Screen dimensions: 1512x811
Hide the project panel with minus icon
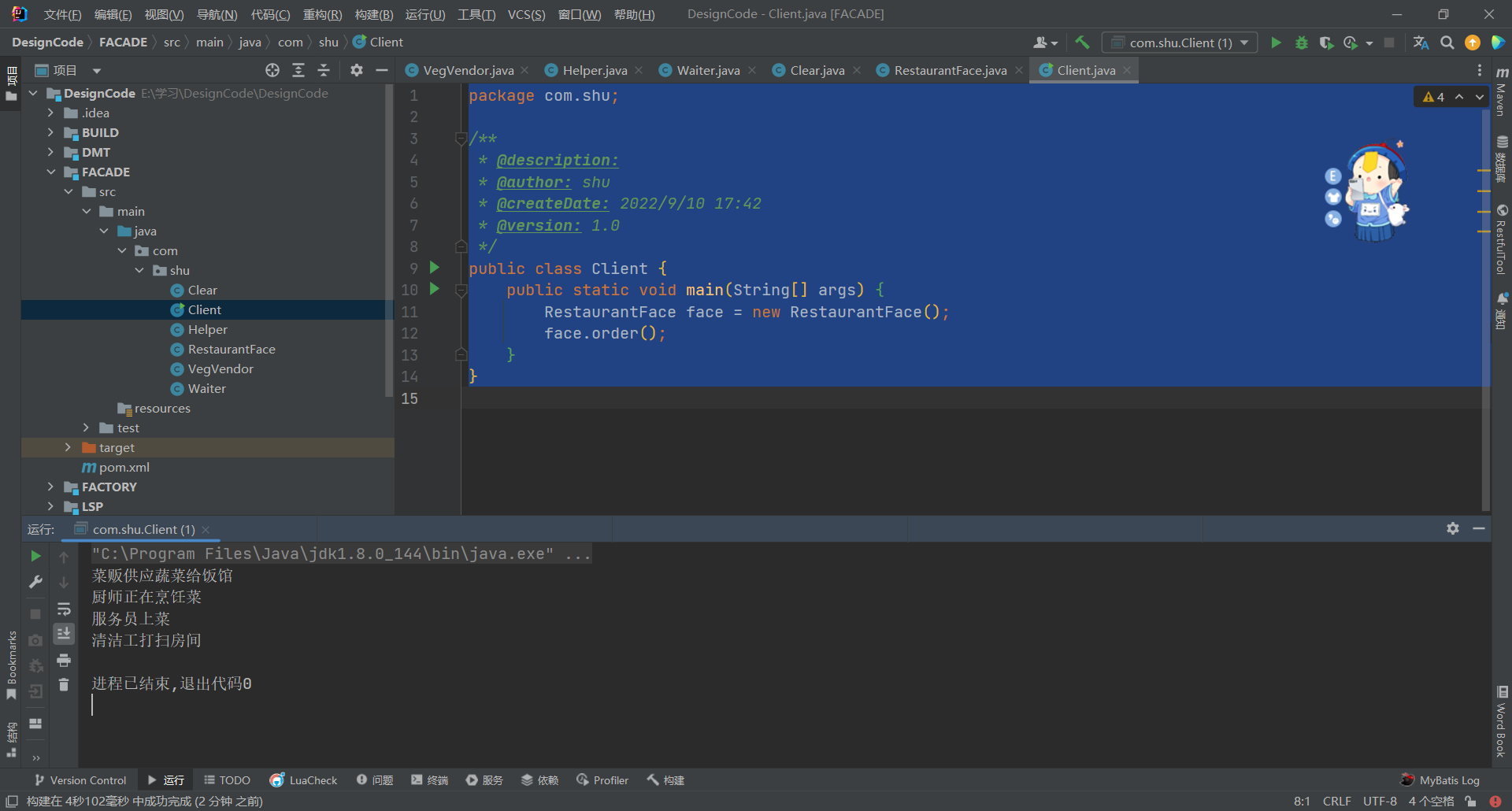(382, 70)
